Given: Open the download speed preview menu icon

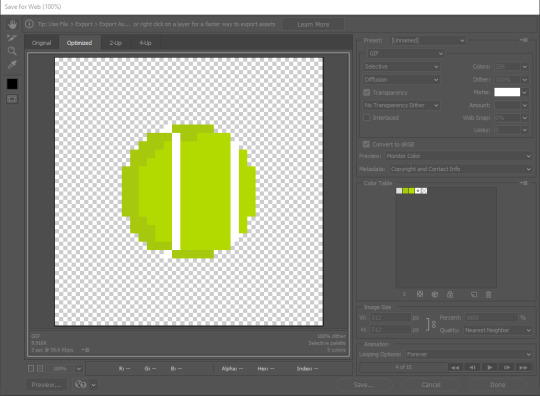Looking at the screenshot, I should pos(86,350).
